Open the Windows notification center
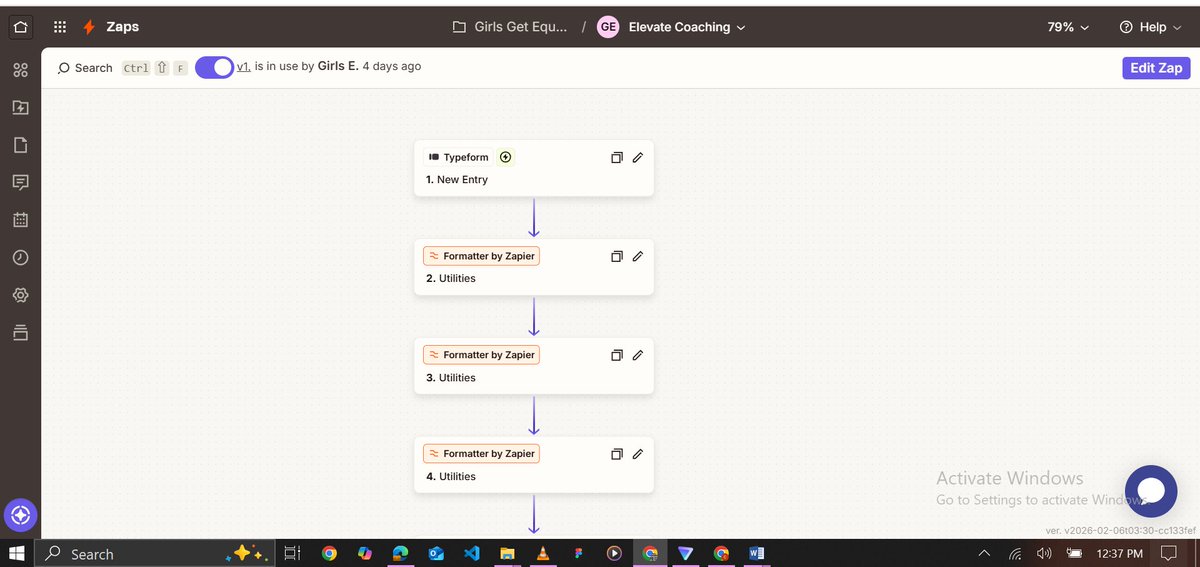 pyautogui.click(x=1168, y=553)
